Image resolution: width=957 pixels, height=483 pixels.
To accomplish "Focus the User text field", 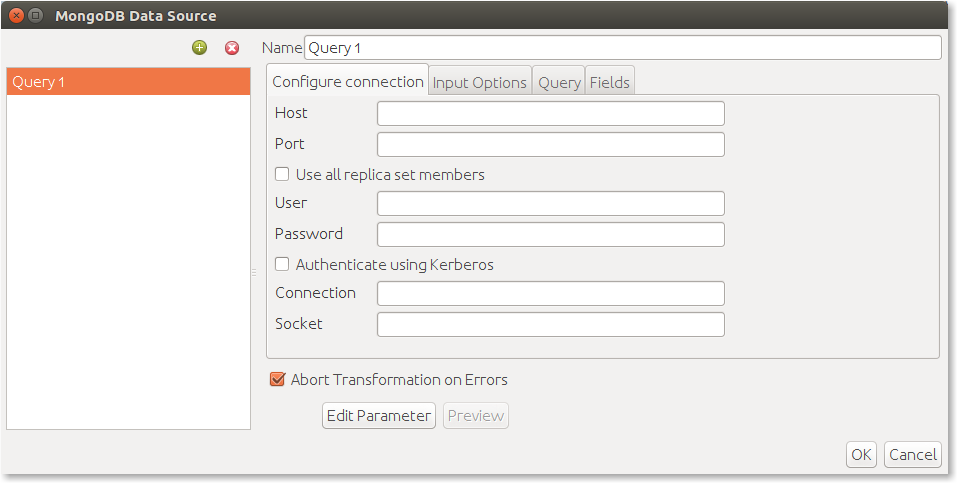I will 551,203.
